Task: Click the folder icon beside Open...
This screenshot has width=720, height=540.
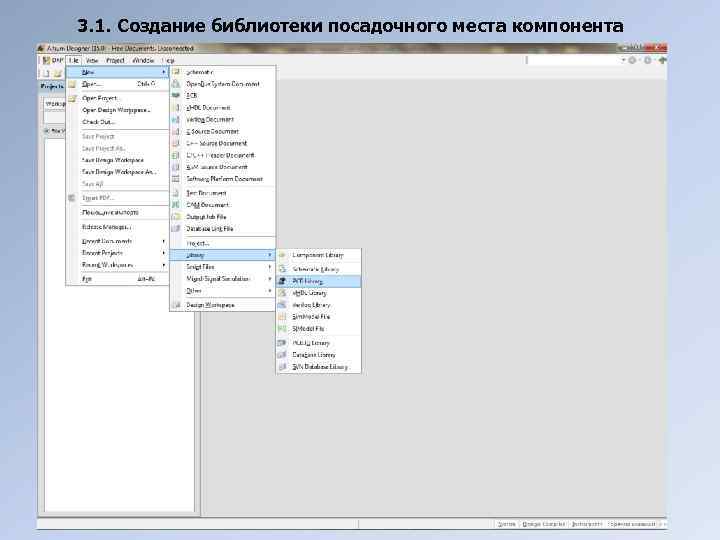Action: coord(72,84)
